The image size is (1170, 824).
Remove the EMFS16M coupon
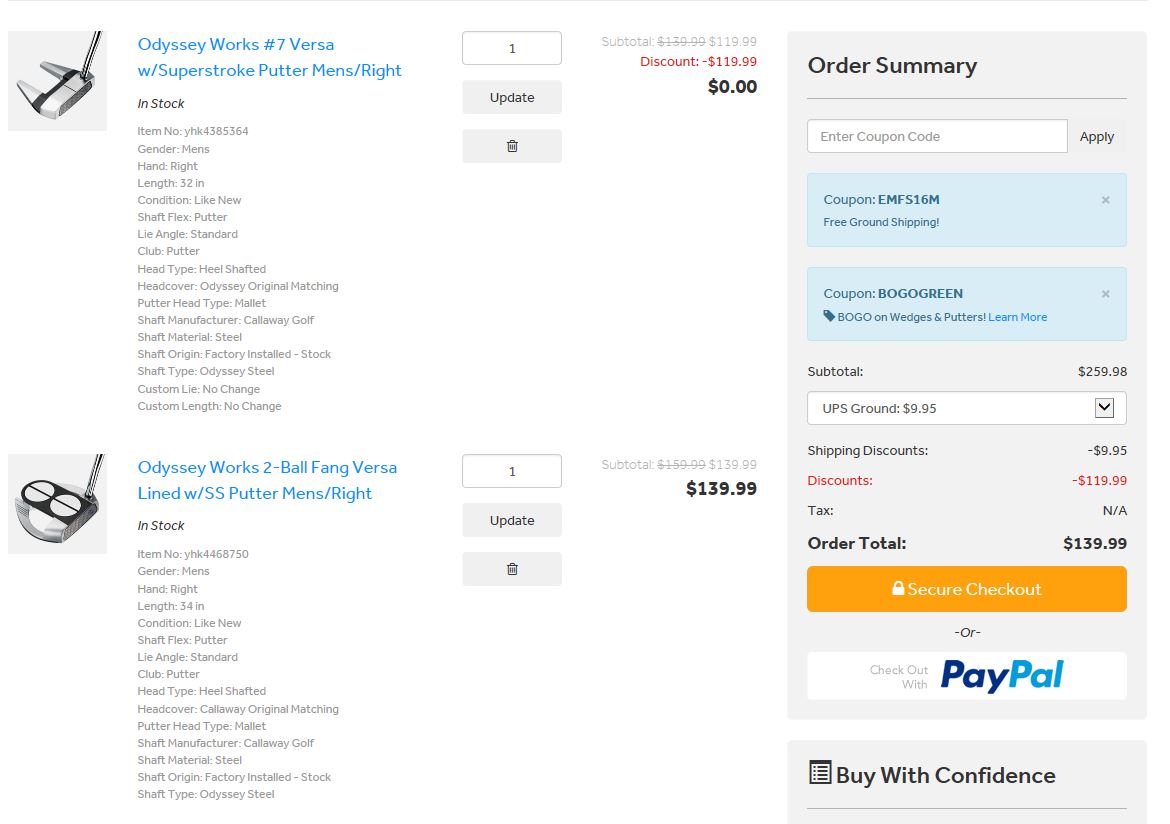pyautogui.click(x=1105, y=200)
